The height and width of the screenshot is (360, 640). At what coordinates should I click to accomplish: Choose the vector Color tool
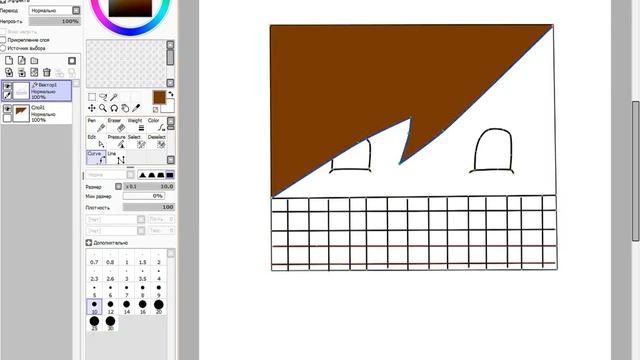pyautogui.click(x=156, y=125)
